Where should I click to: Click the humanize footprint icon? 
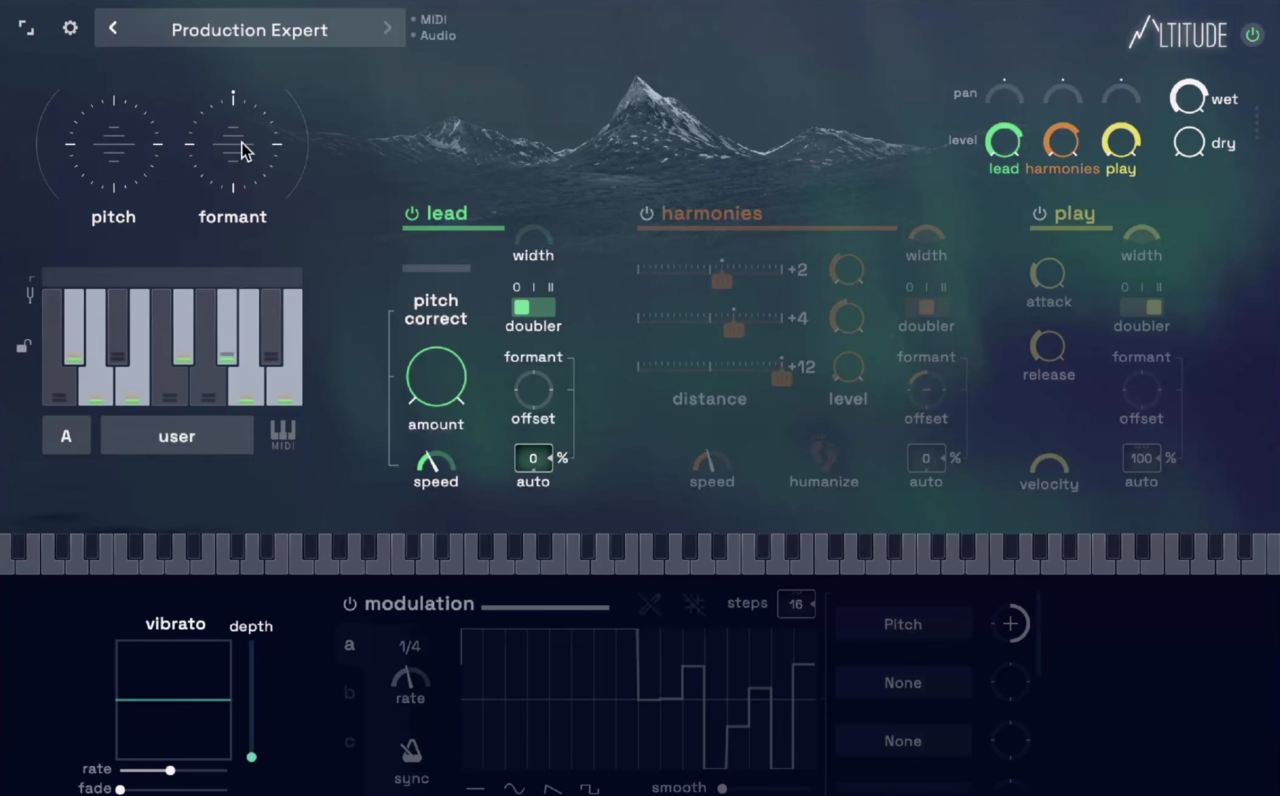(823, 453)
